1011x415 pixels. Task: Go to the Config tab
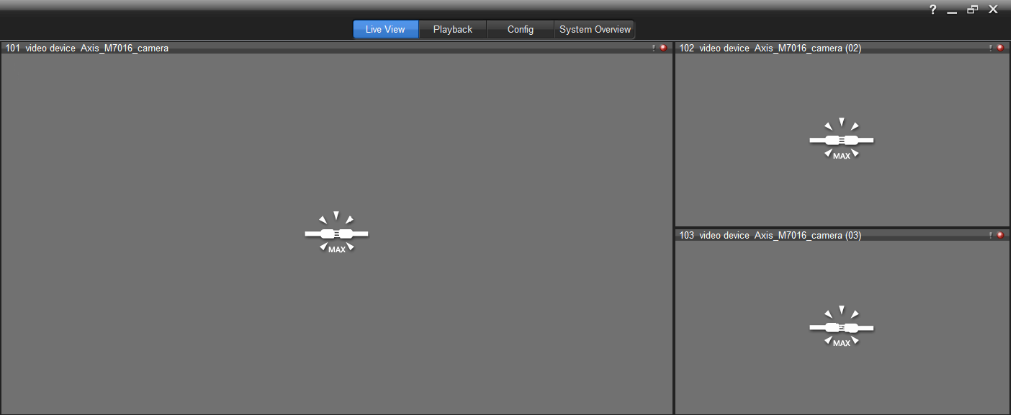pos(520,29)
